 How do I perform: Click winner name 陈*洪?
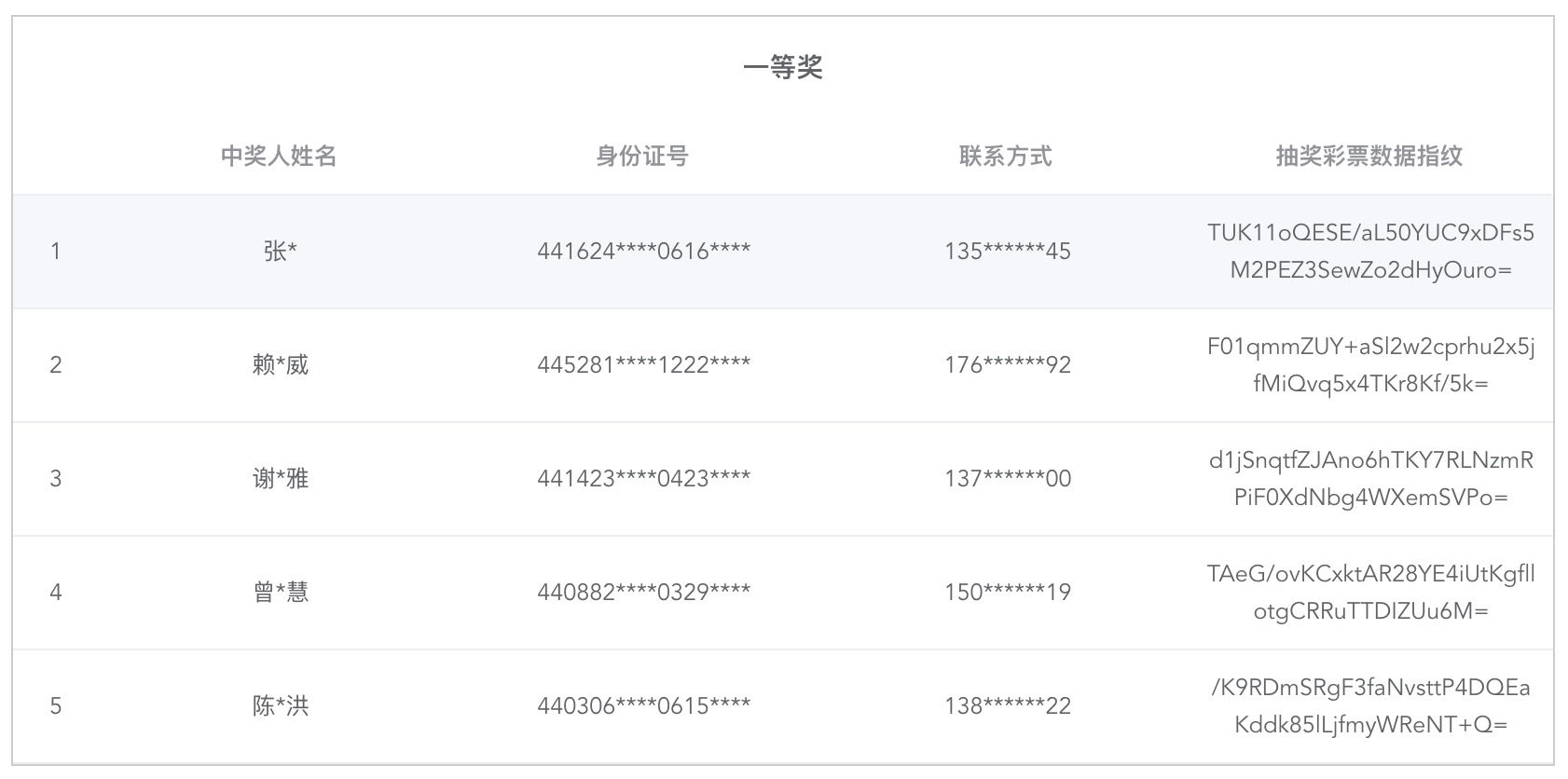[280, 705]
